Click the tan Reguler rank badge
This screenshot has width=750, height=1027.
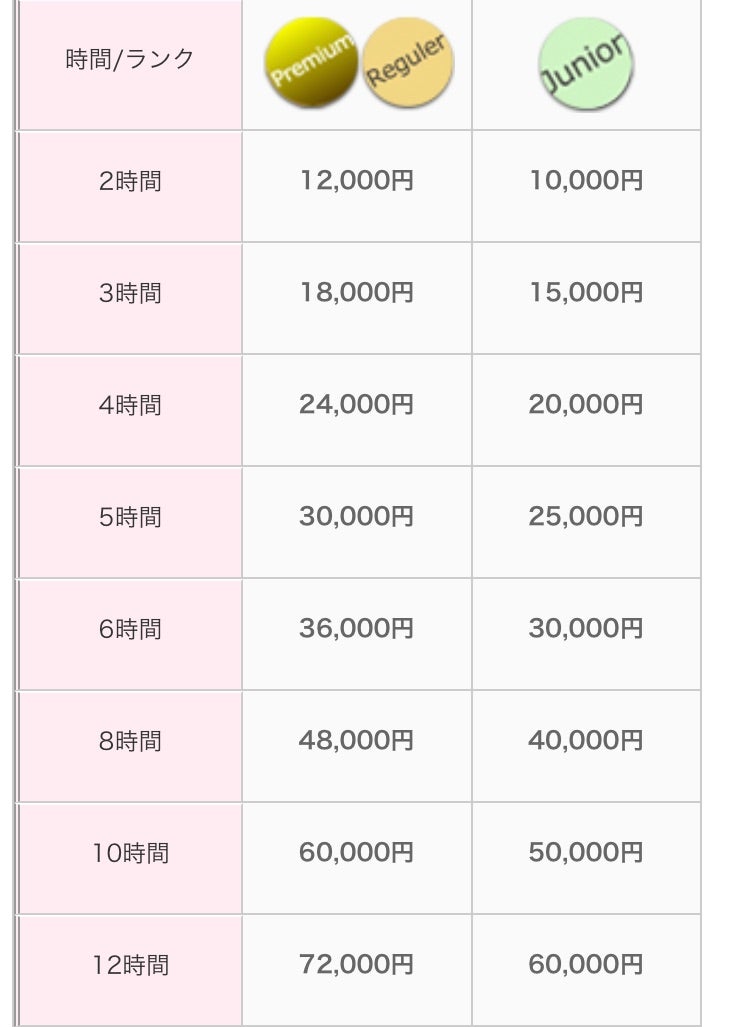407,62
